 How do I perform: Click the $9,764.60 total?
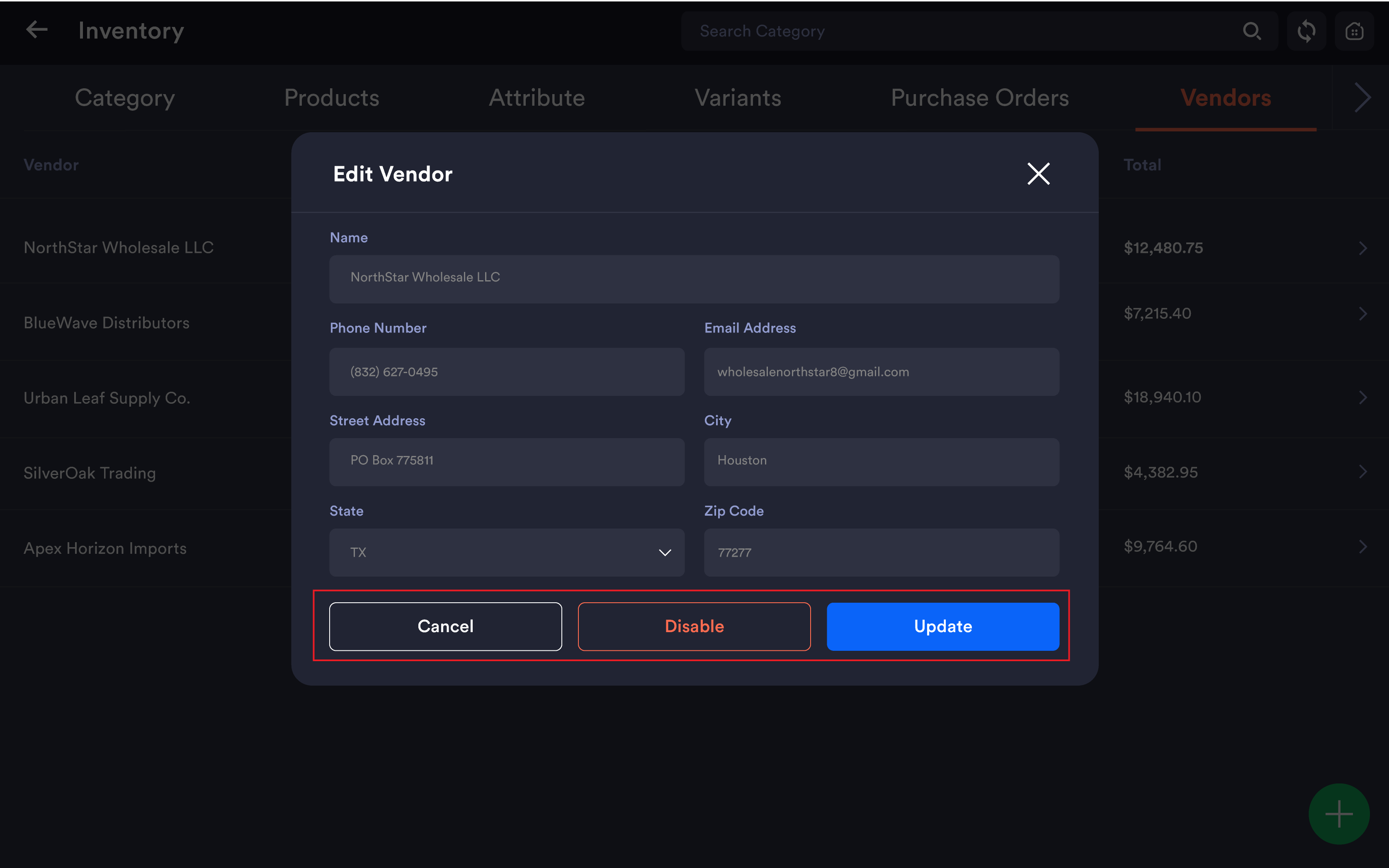click(1161, 546)
